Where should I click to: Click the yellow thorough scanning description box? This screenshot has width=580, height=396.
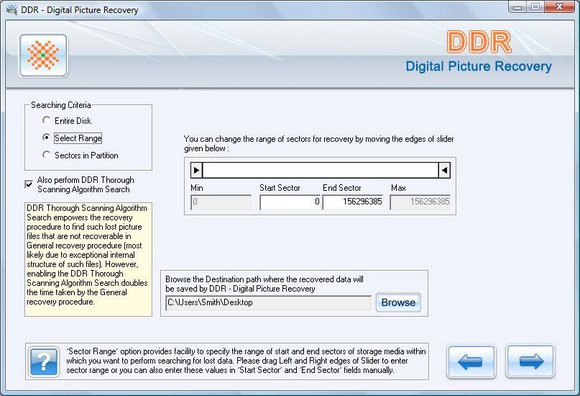[x=88, y=259]
